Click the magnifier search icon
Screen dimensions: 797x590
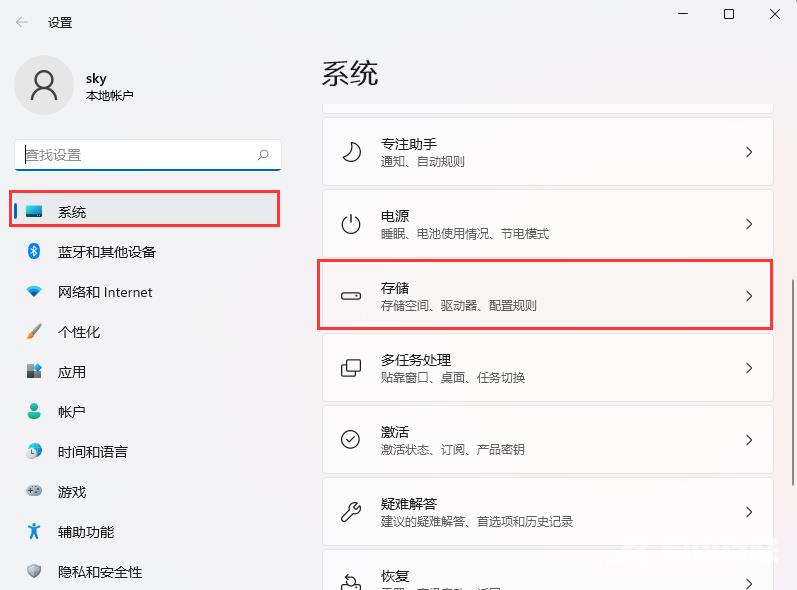[263, 154]
